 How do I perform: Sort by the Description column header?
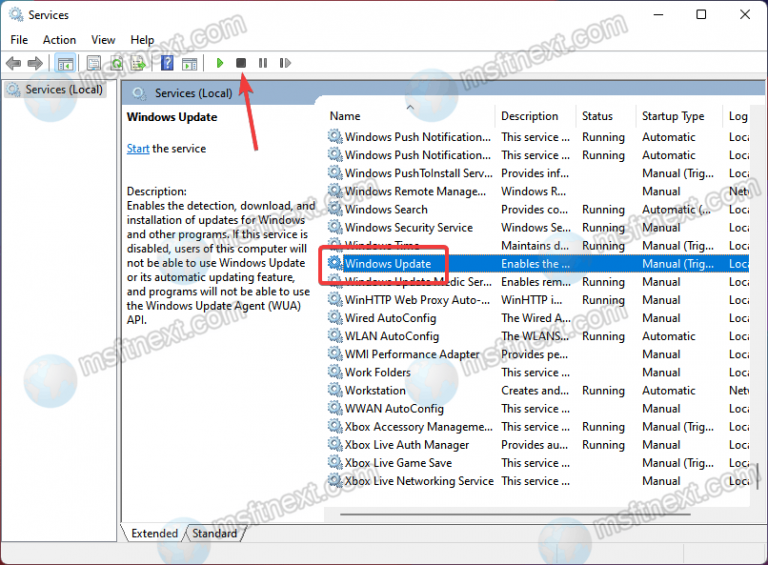(529, 116)
